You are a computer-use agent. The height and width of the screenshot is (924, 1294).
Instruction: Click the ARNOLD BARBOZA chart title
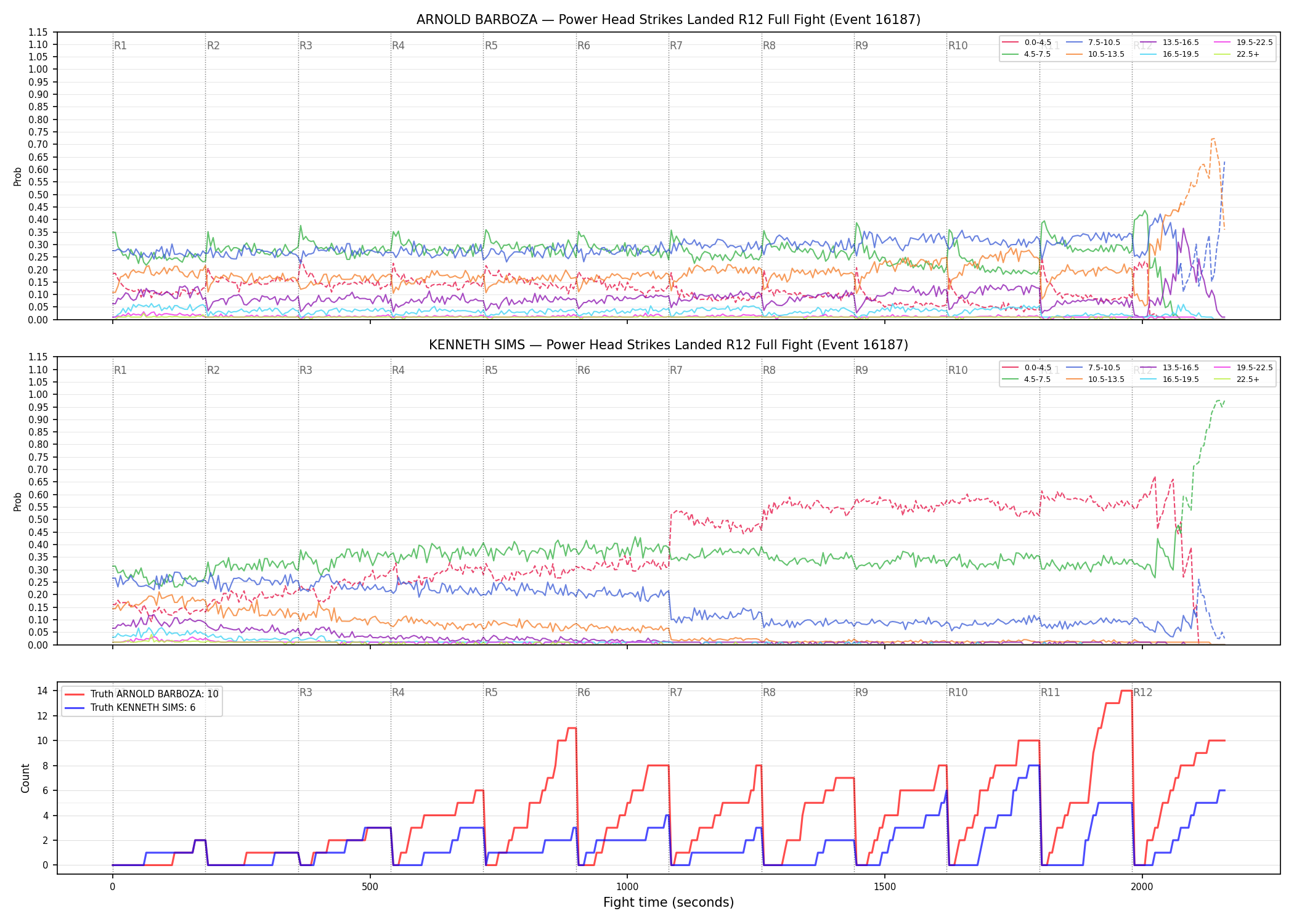(669, 20)
